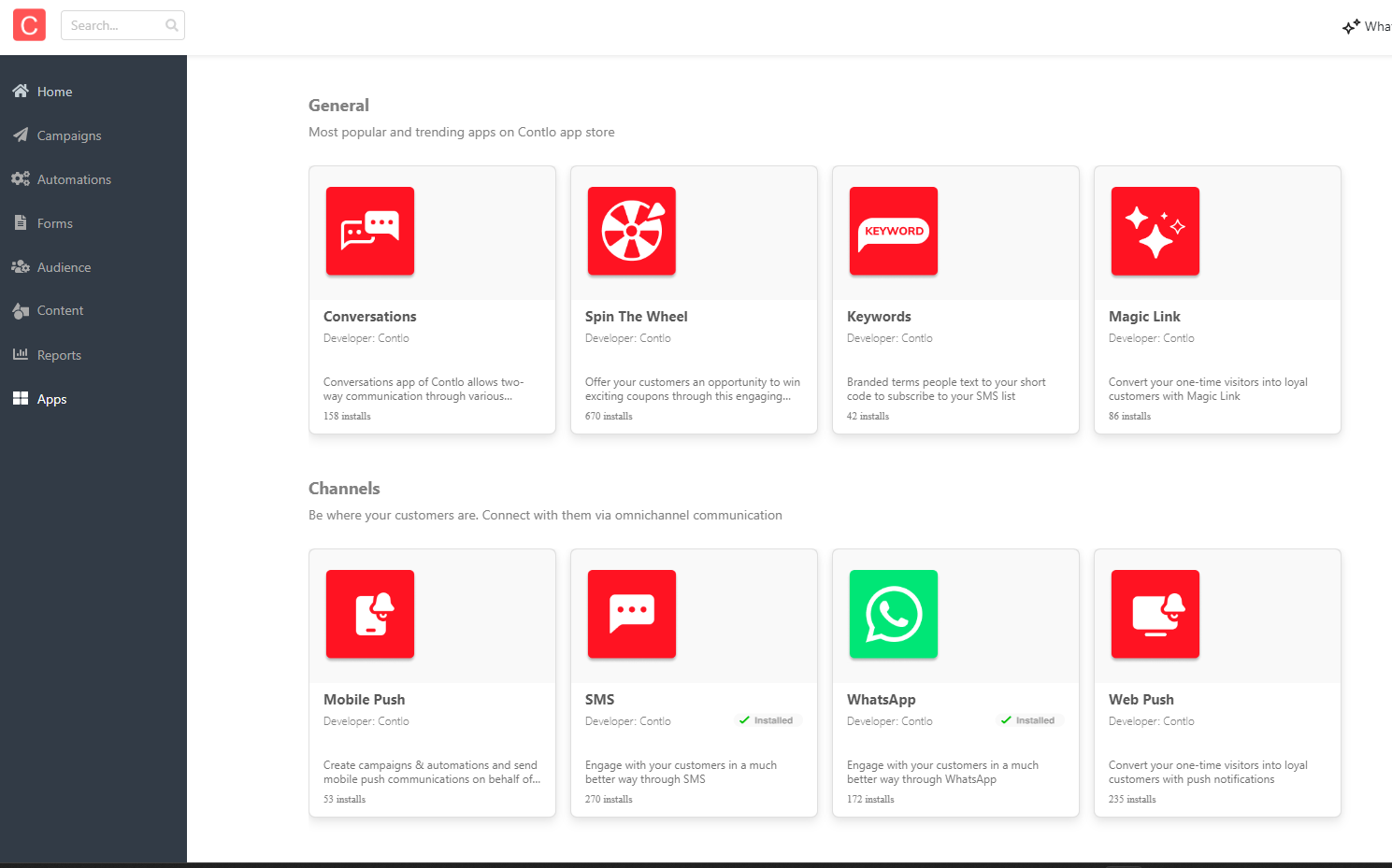Open the Conversations app icon
This screenshot has width=1392, height=868.
point(370,231)
